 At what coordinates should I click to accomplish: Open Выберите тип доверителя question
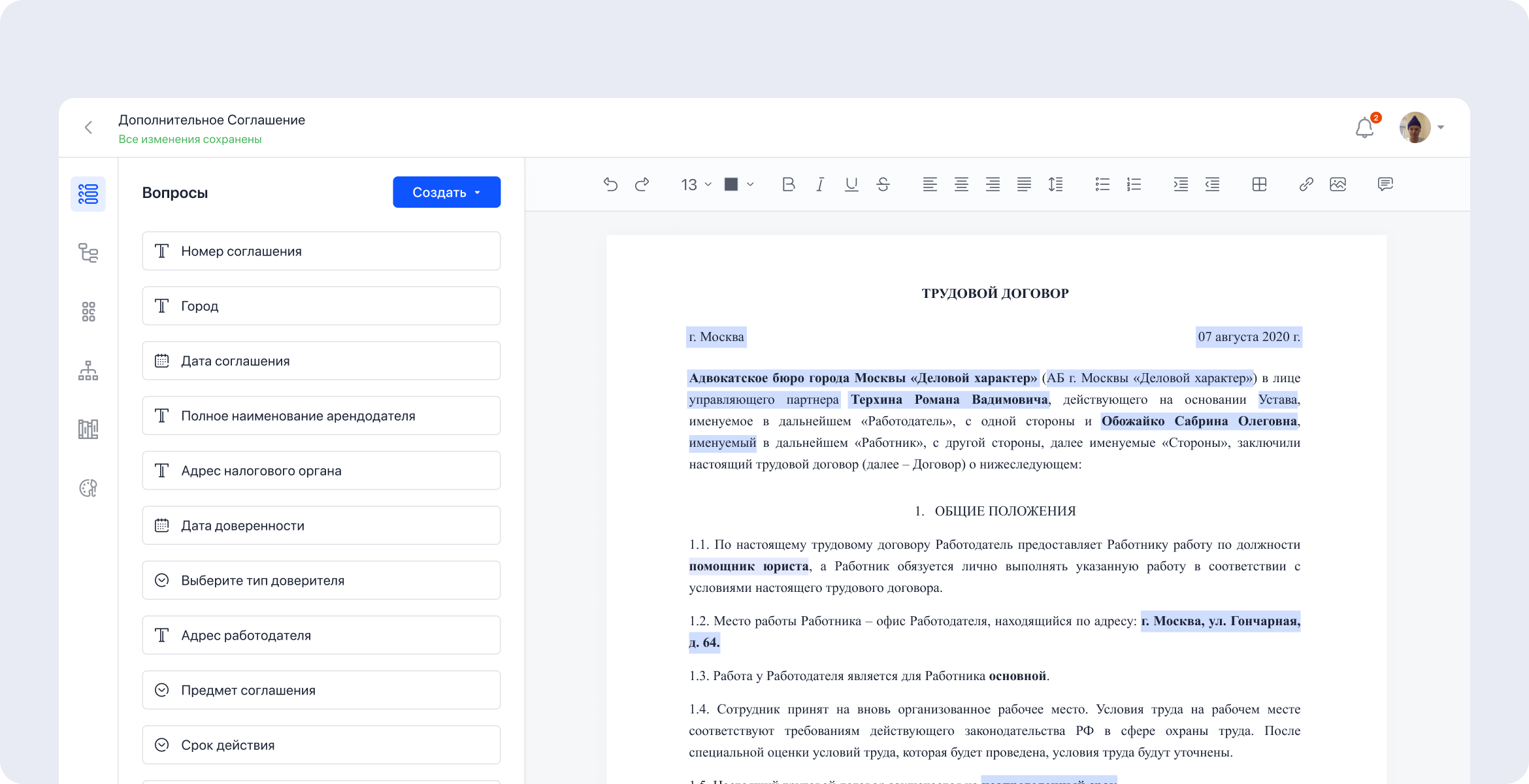[321, 580]
